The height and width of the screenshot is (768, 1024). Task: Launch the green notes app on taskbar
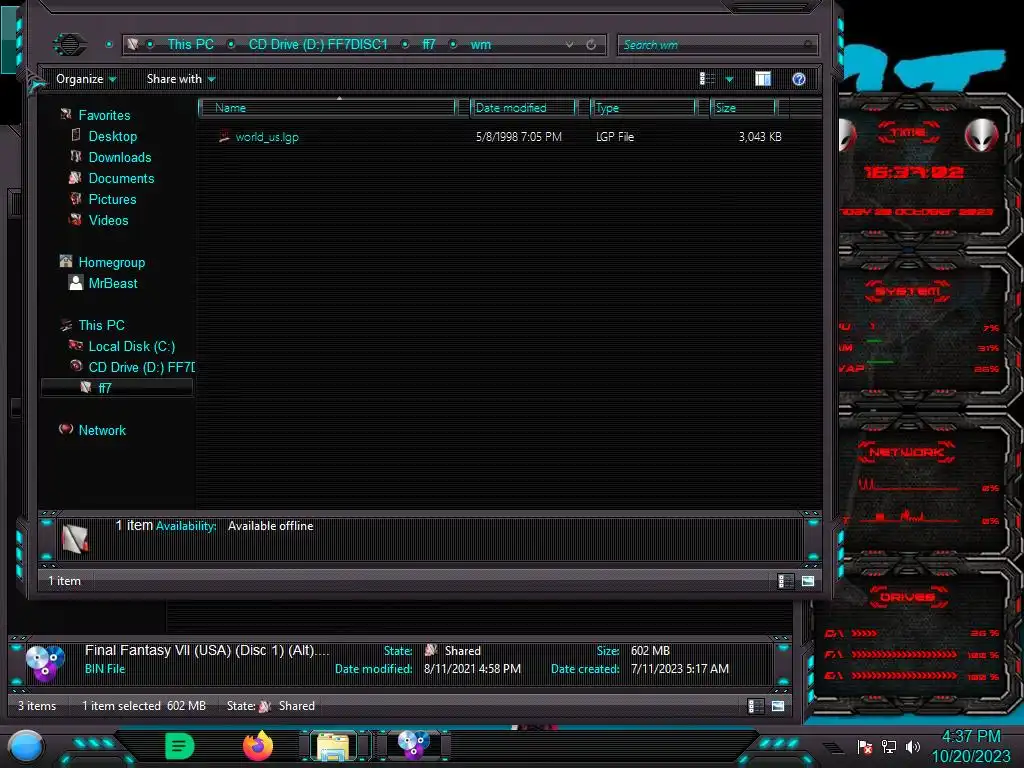(x=180, y=746)
